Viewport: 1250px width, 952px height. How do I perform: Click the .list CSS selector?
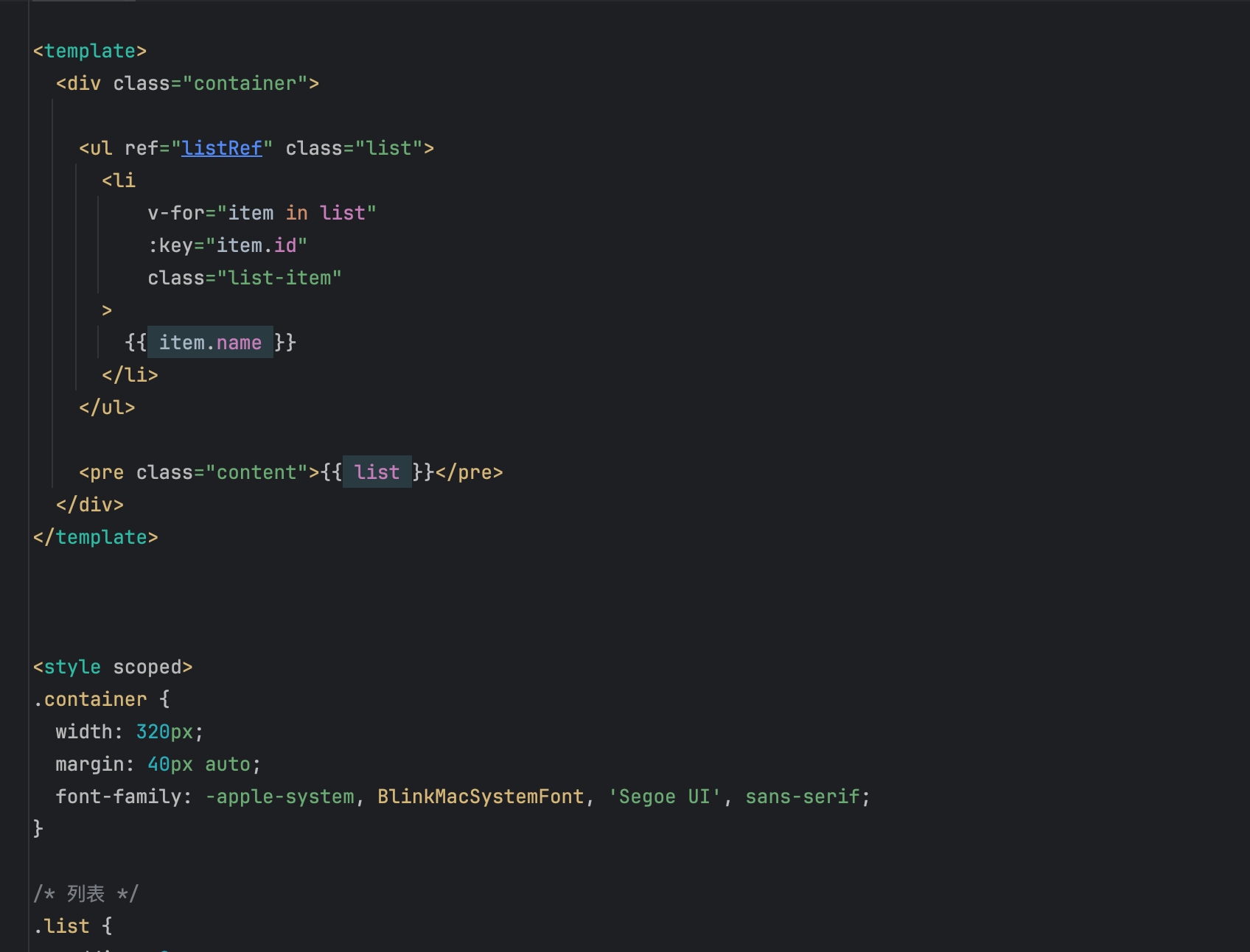point(61,926)
